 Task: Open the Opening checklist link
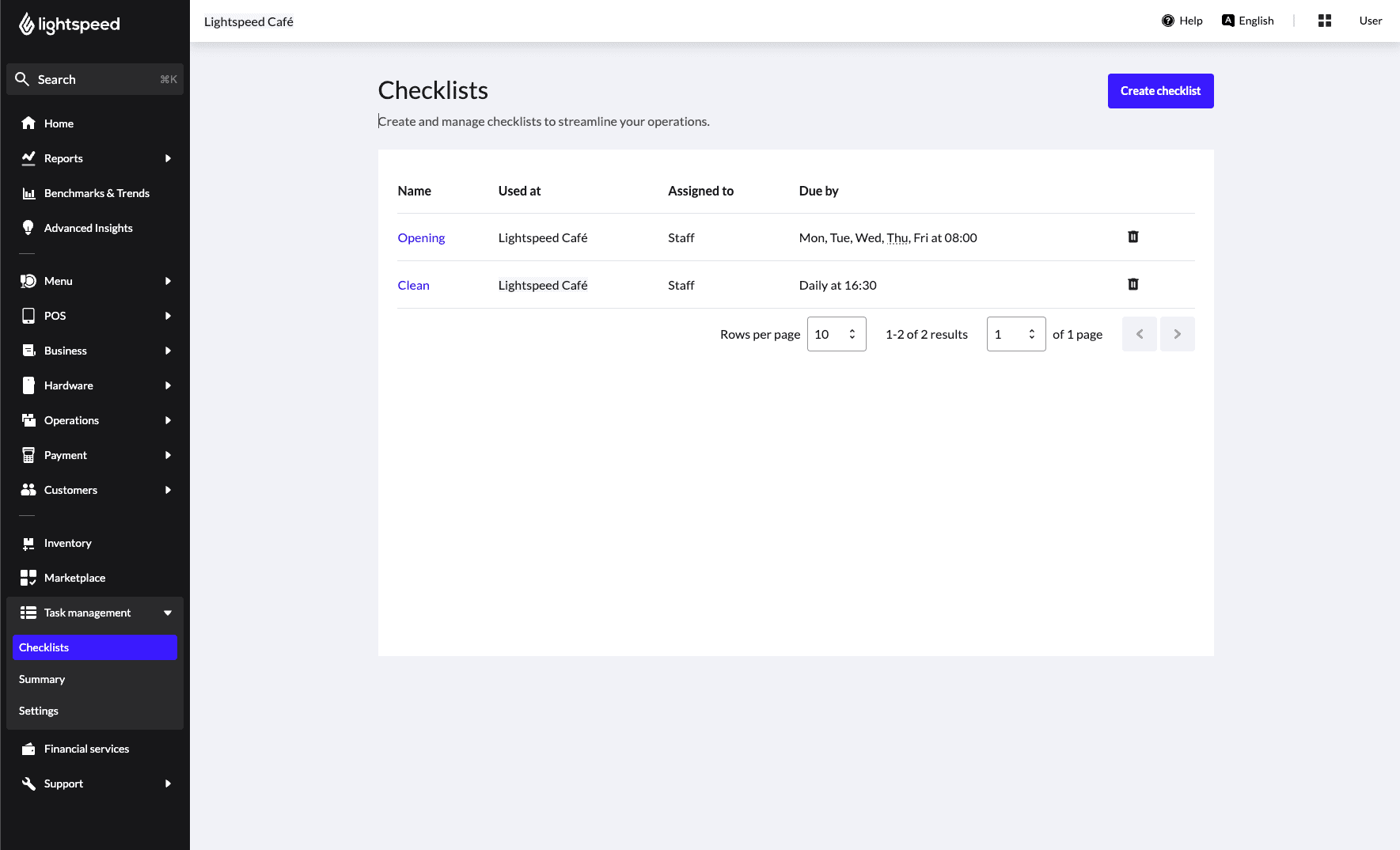[421, 237]
